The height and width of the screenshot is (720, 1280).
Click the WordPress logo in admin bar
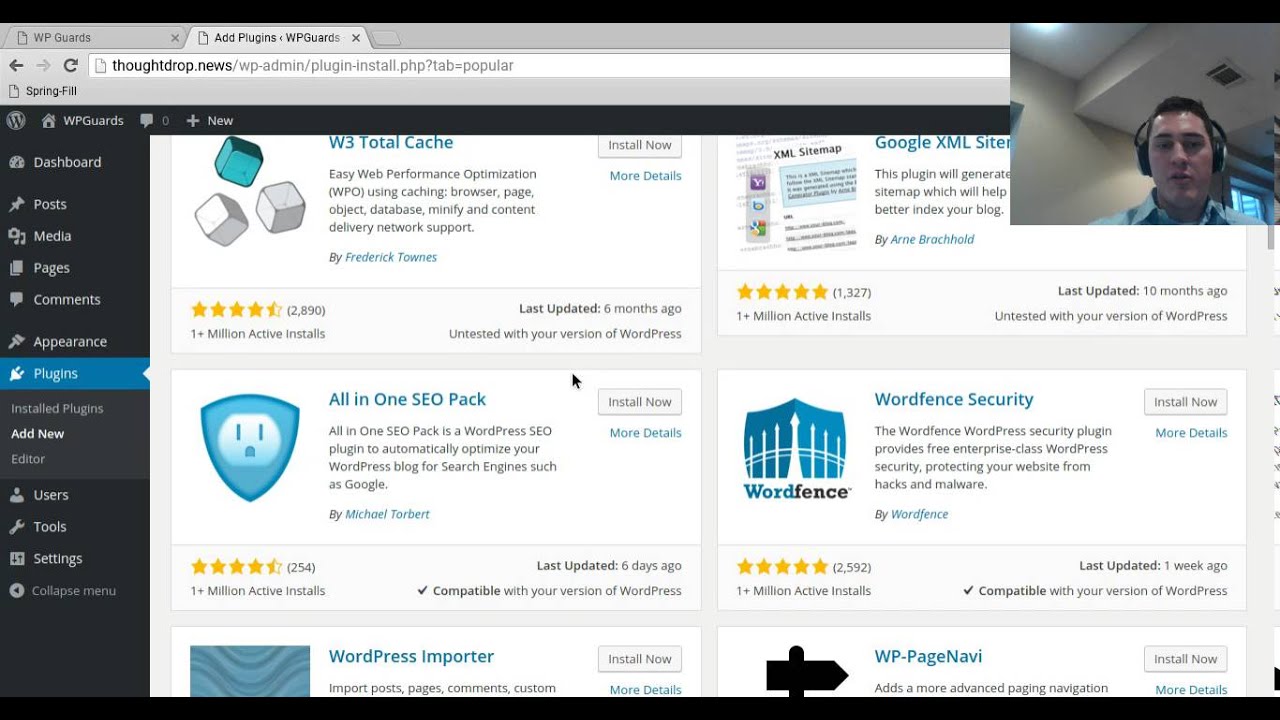tap(16, 120)
